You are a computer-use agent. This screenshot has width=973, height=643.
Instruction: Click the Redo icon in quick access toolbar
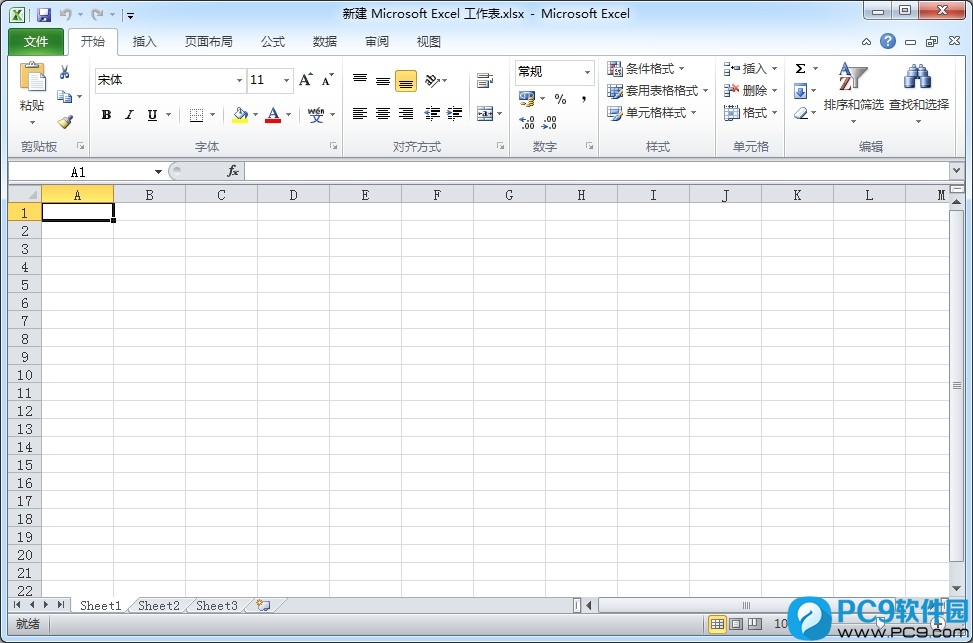97,14
